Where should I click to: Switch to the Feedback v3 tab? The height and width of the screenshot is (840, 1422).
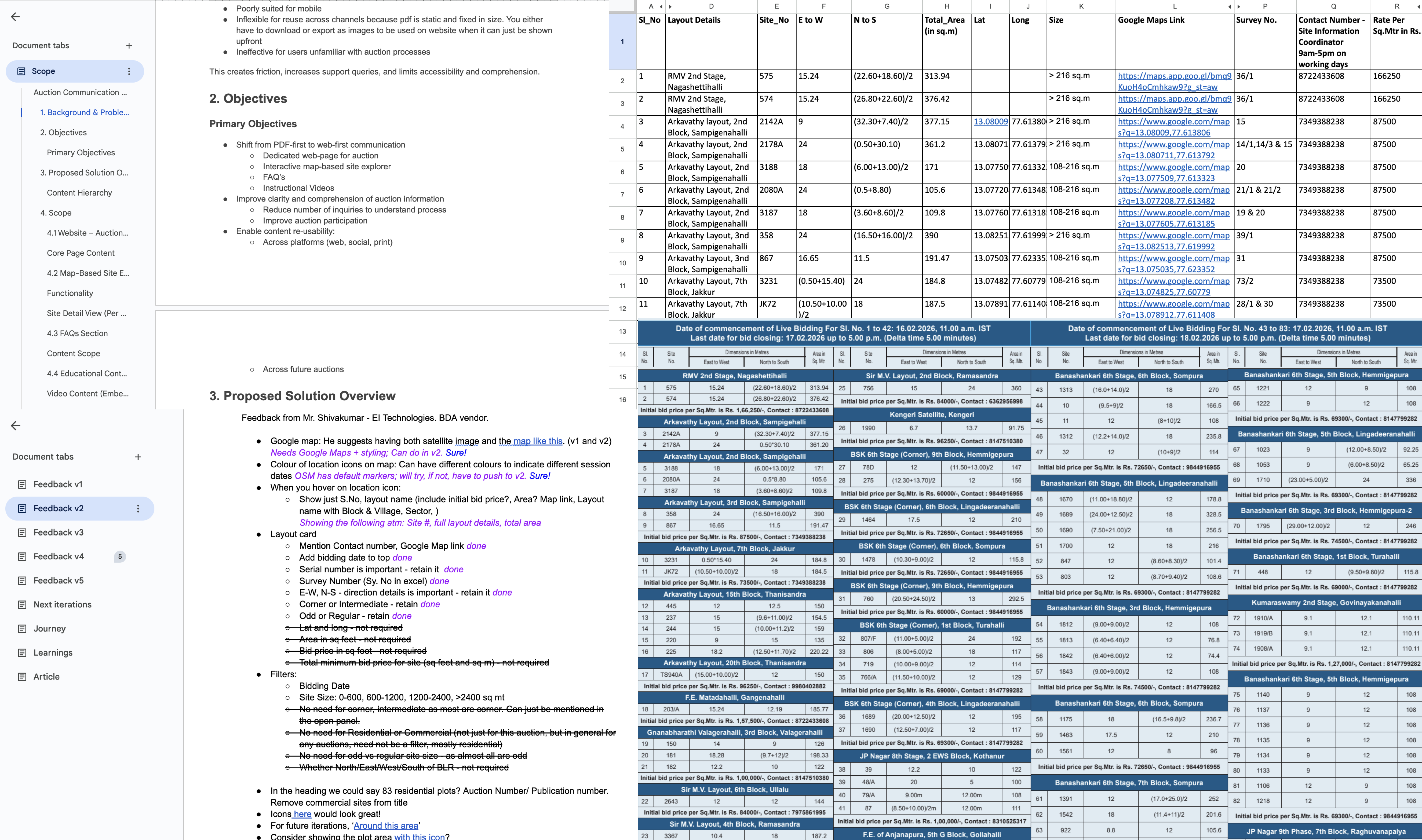58,532
